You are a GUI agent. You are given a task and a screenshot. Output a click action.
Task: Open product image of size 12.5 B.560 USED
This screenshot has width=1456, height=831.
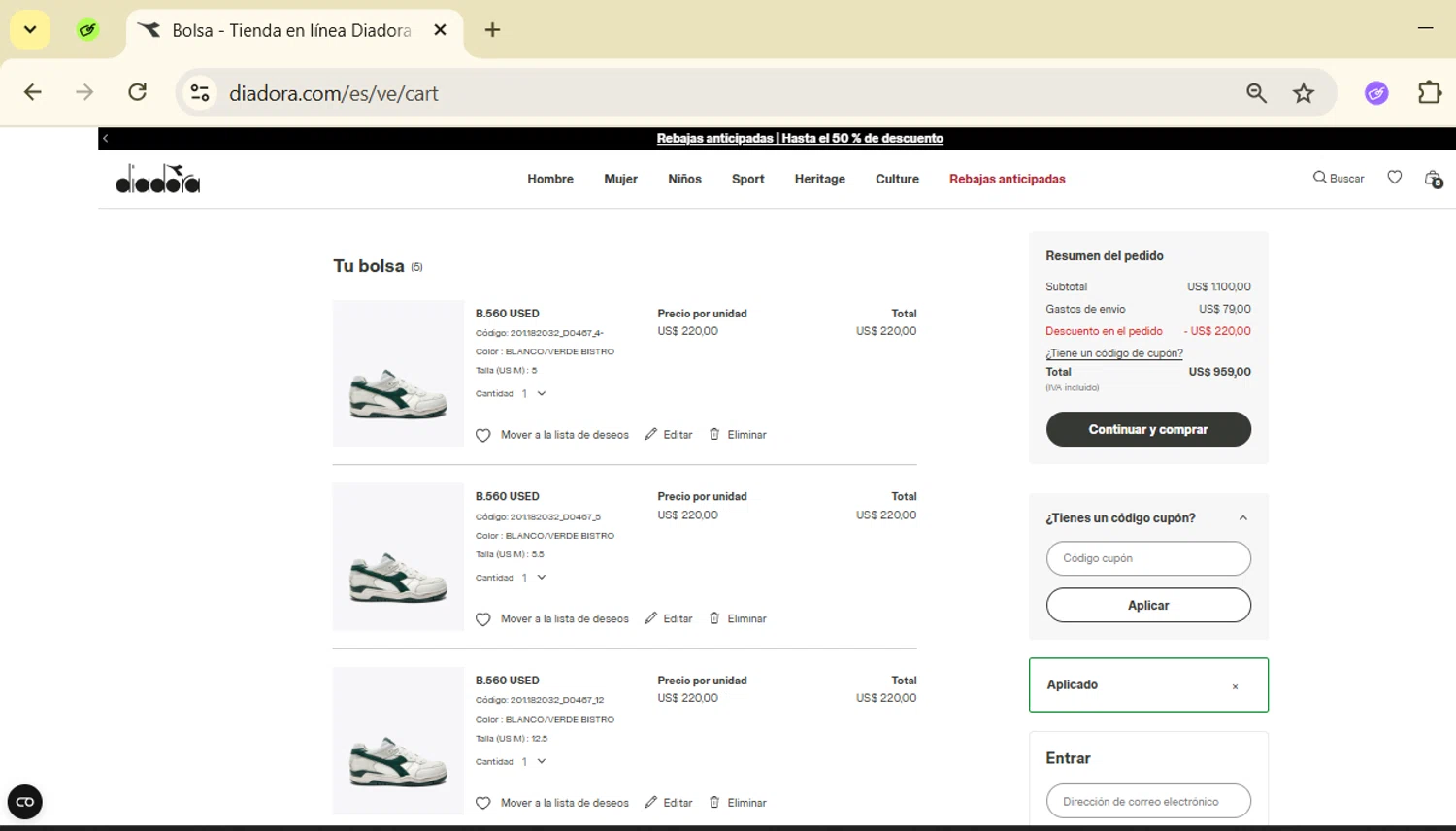[398, 741]
